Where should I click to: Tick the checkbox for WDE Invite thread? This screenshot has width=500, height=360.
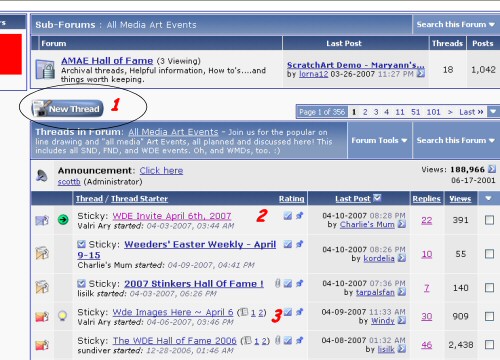pos(489,220)
